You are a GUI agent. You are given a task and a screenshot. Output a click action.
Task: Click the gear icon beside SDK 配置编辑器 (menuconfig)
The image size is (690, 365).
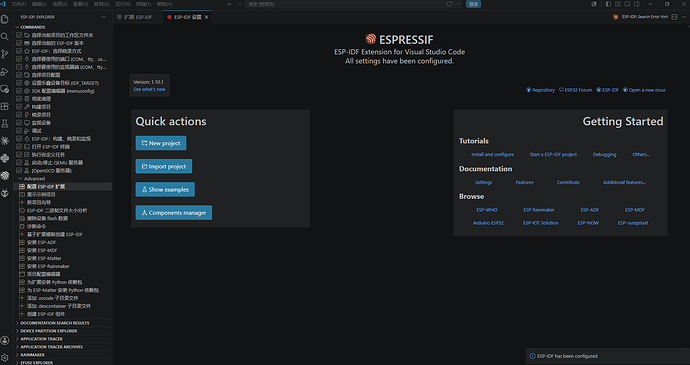pyautogui.click(x=27, y=91)
